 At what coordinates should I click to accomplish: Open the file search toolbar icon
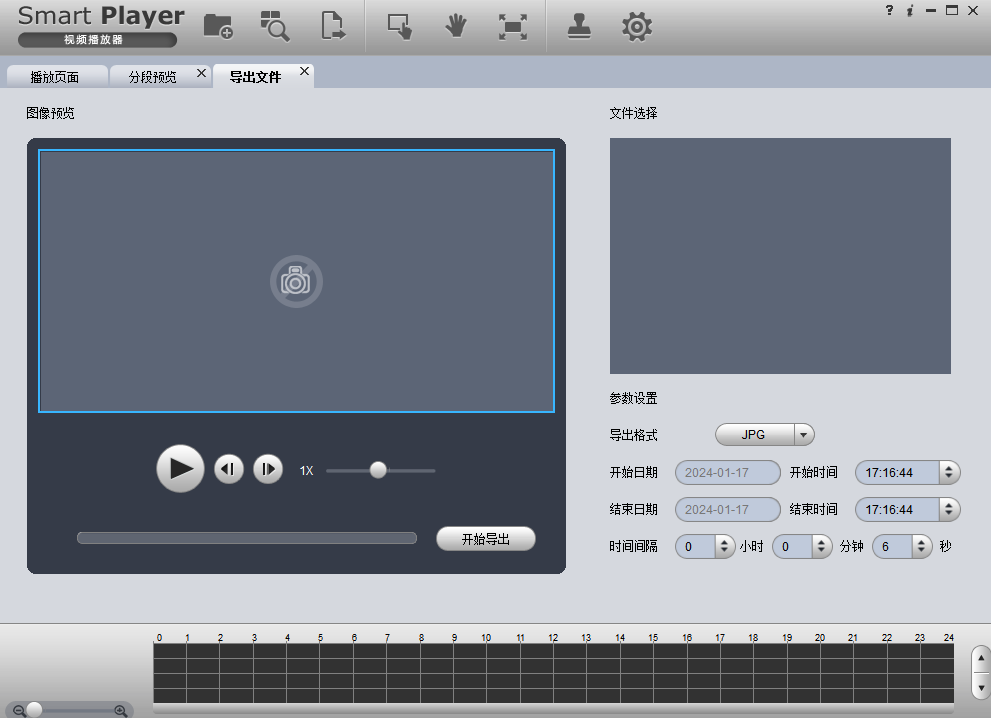tap(274, 26)
